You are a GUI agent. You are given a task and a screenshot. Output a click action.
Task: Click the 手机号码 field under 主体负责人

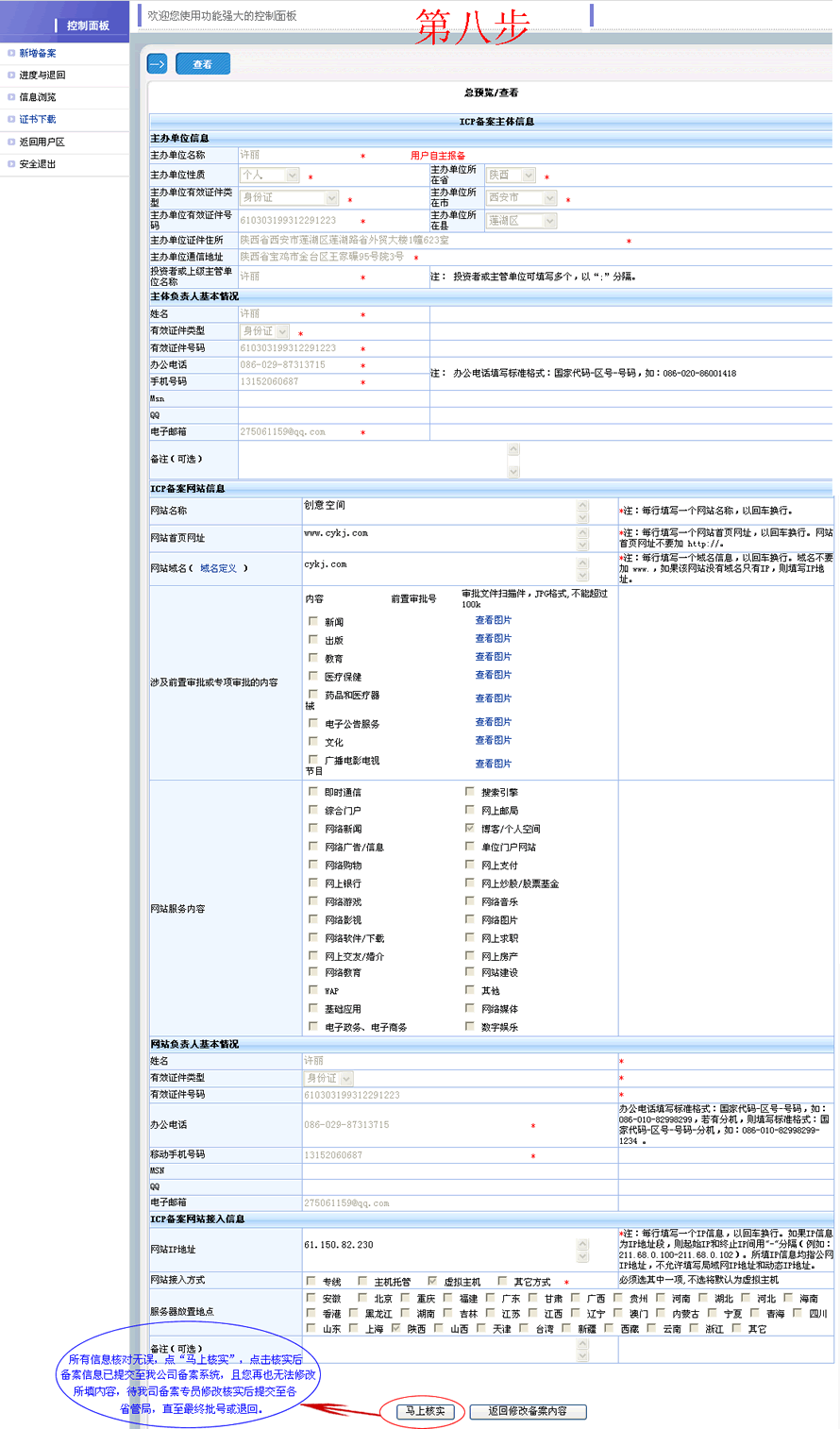pyautogui.click(x=298, y=381)
